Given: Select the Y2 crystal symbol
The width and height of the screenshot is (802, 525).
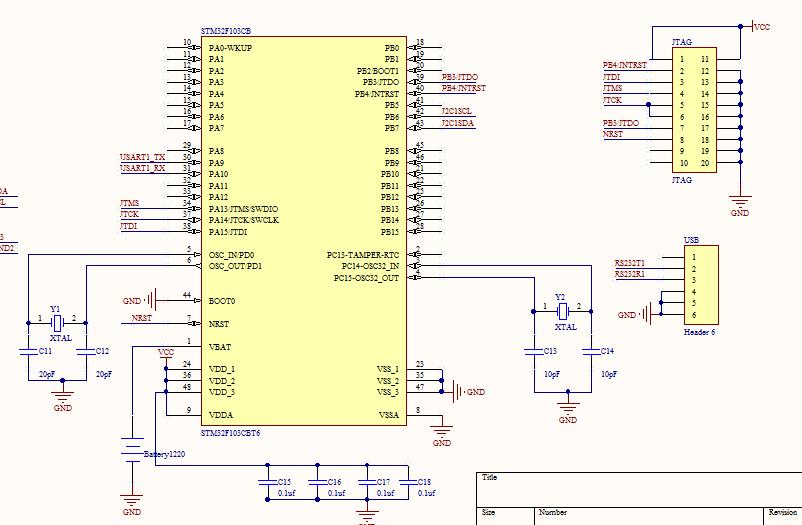Looking at the screenshot, I should pos(563,311).
